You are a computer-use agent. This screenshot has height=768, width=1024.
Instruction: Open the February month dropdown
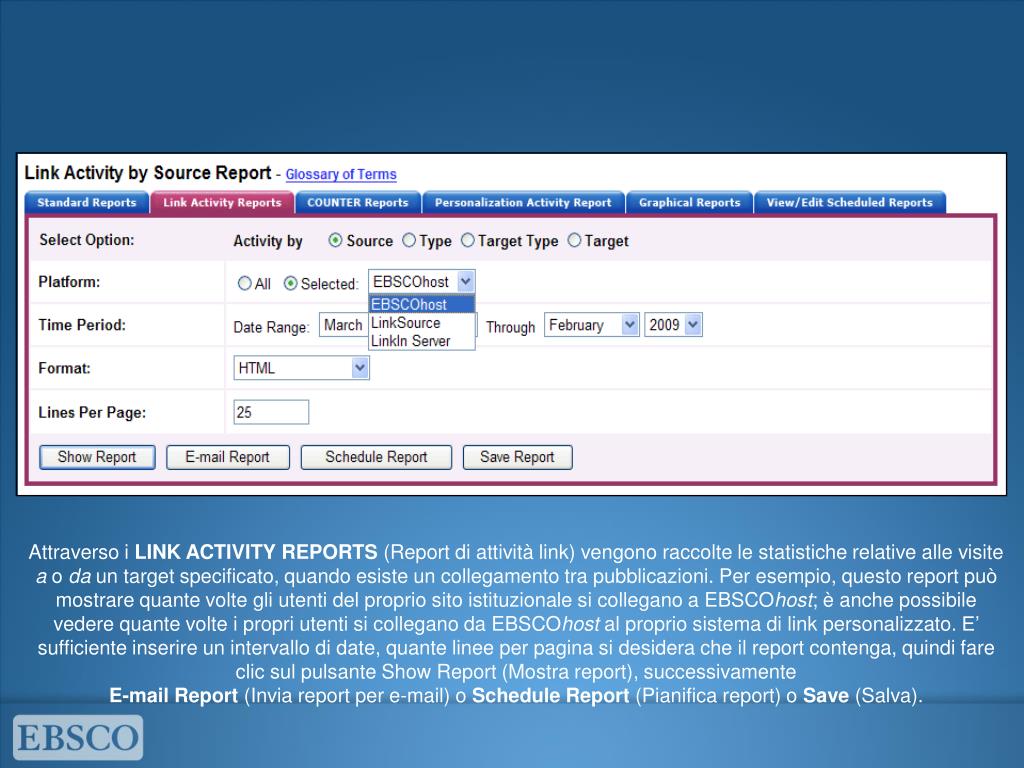[x=591, y=325]
